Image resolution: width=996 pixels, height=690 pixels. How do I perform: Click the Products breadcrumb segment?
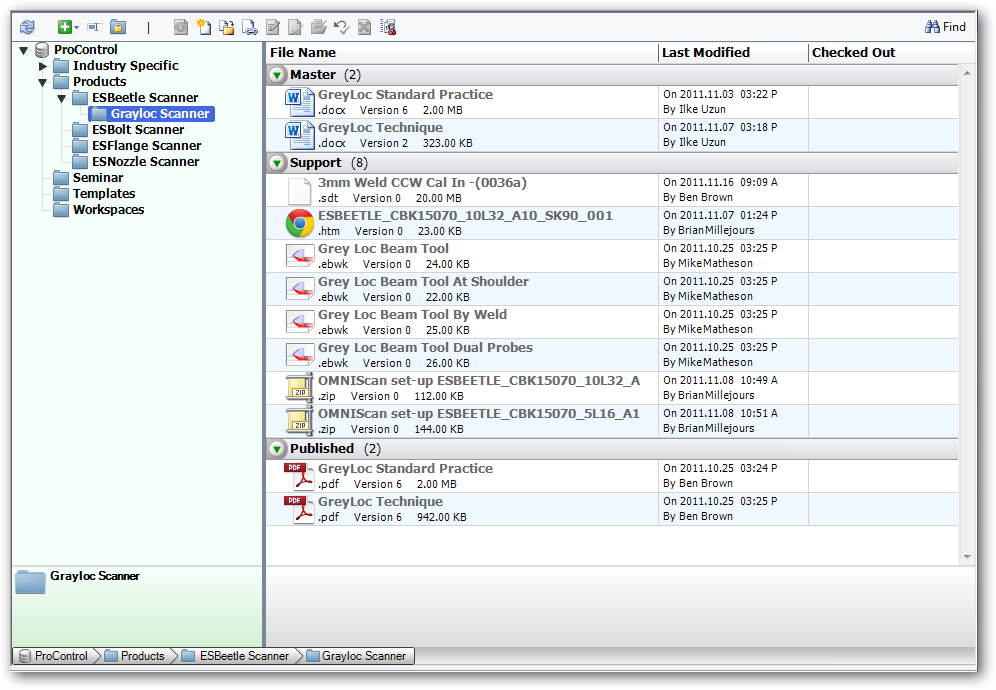[135, 656]
